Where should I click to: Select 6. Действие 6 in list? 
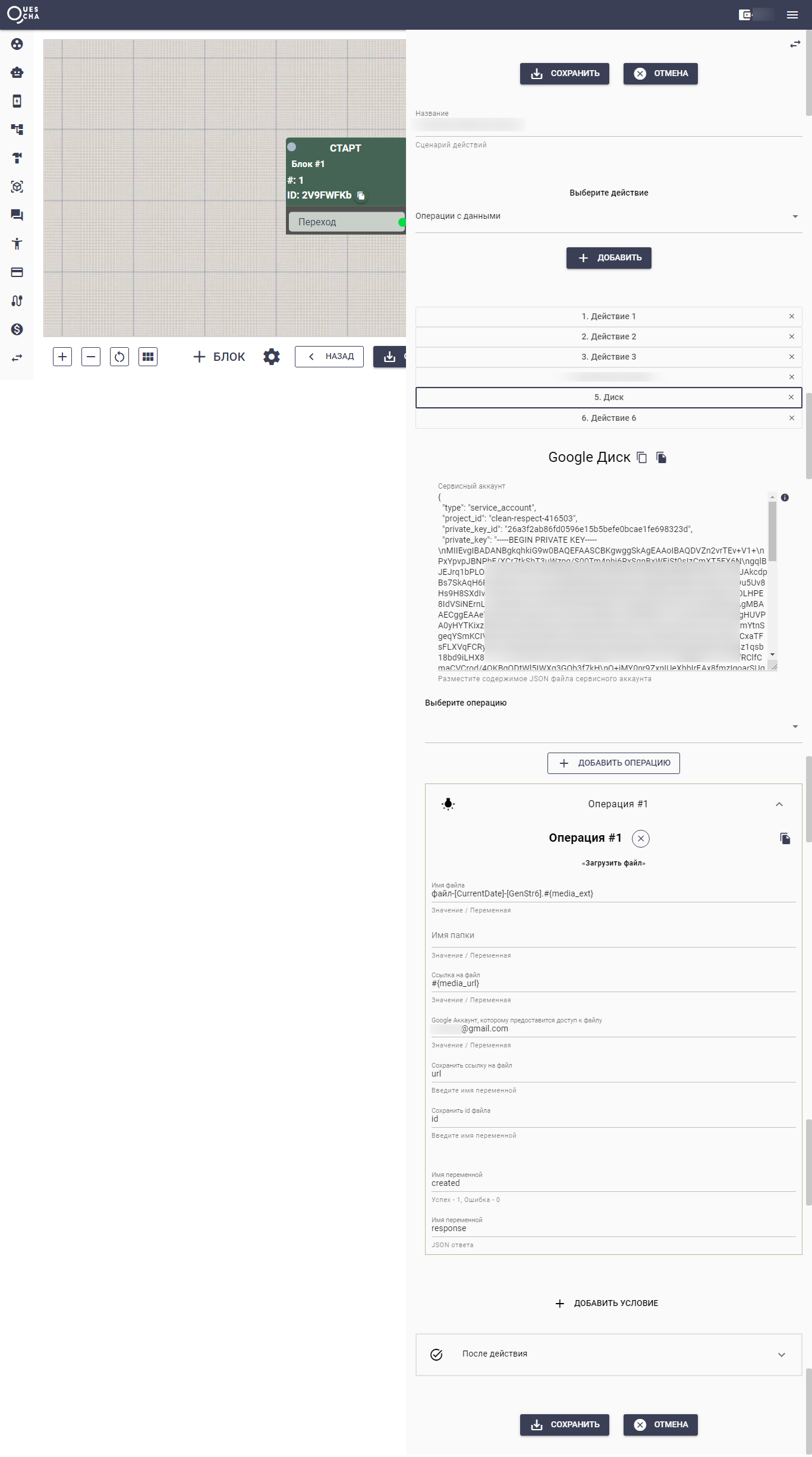point(608,418)
